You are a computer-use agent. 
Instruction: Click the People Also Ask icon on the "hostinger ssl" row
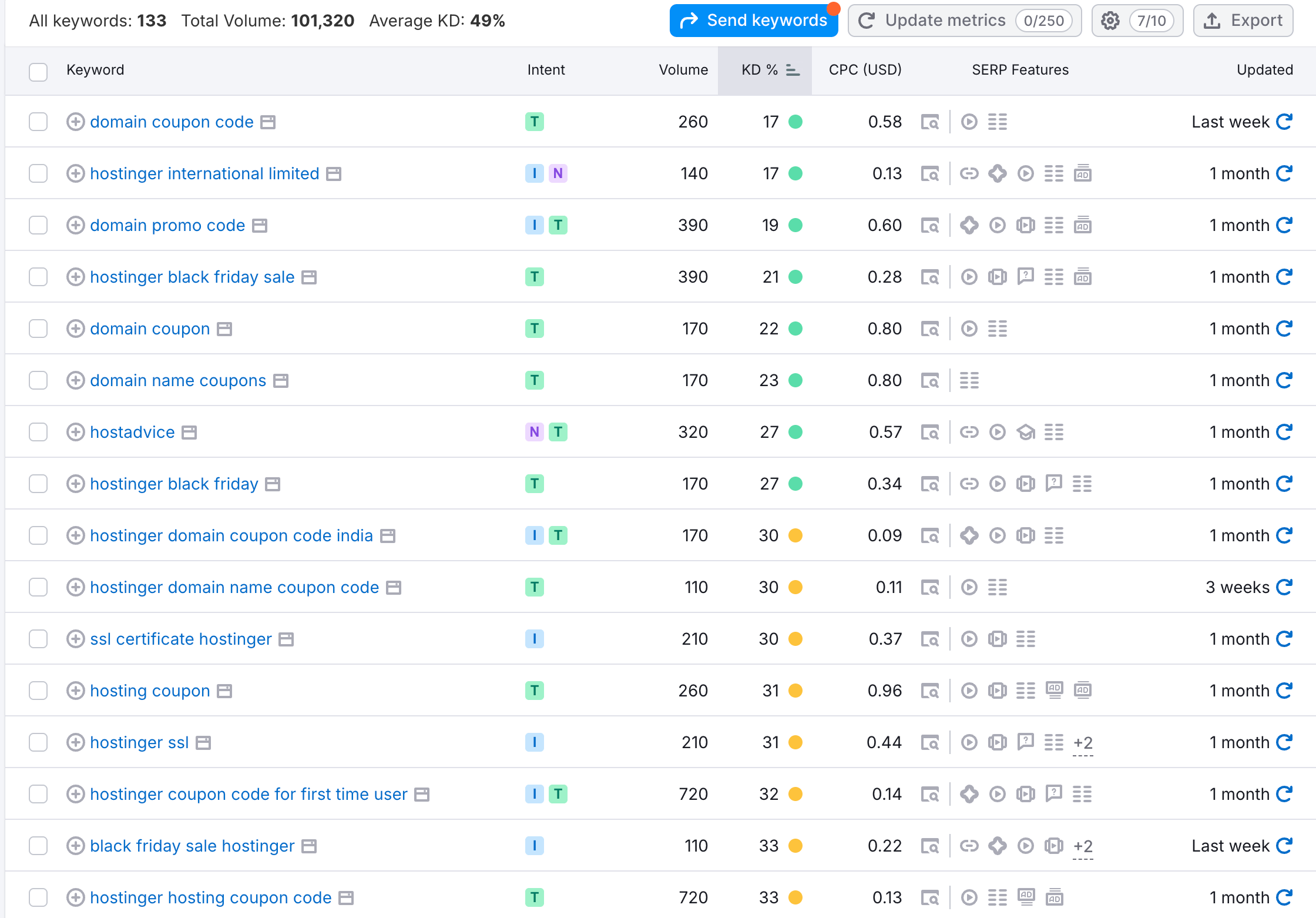point(1026,742)
